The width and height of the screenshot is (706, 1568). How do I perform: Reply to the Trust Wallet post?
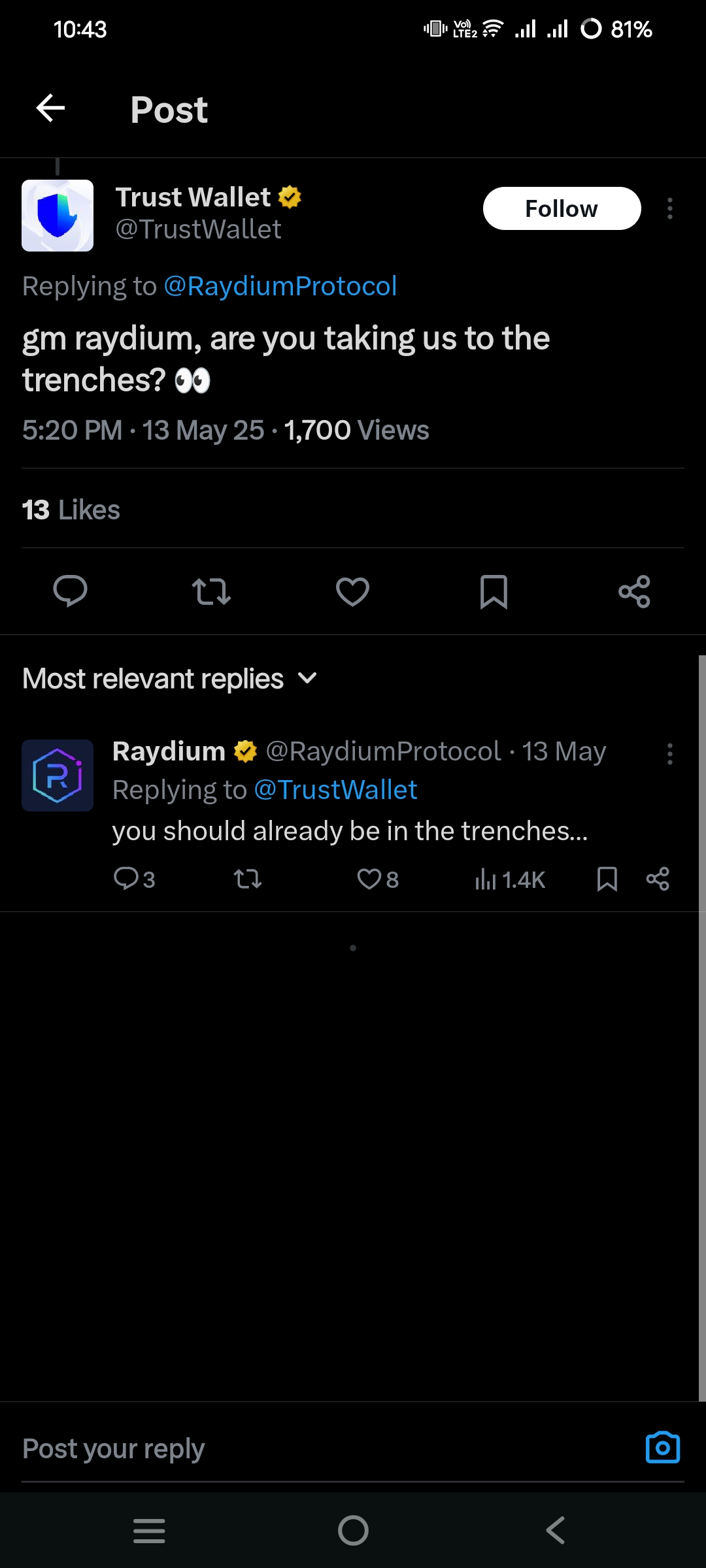point(70,591)
